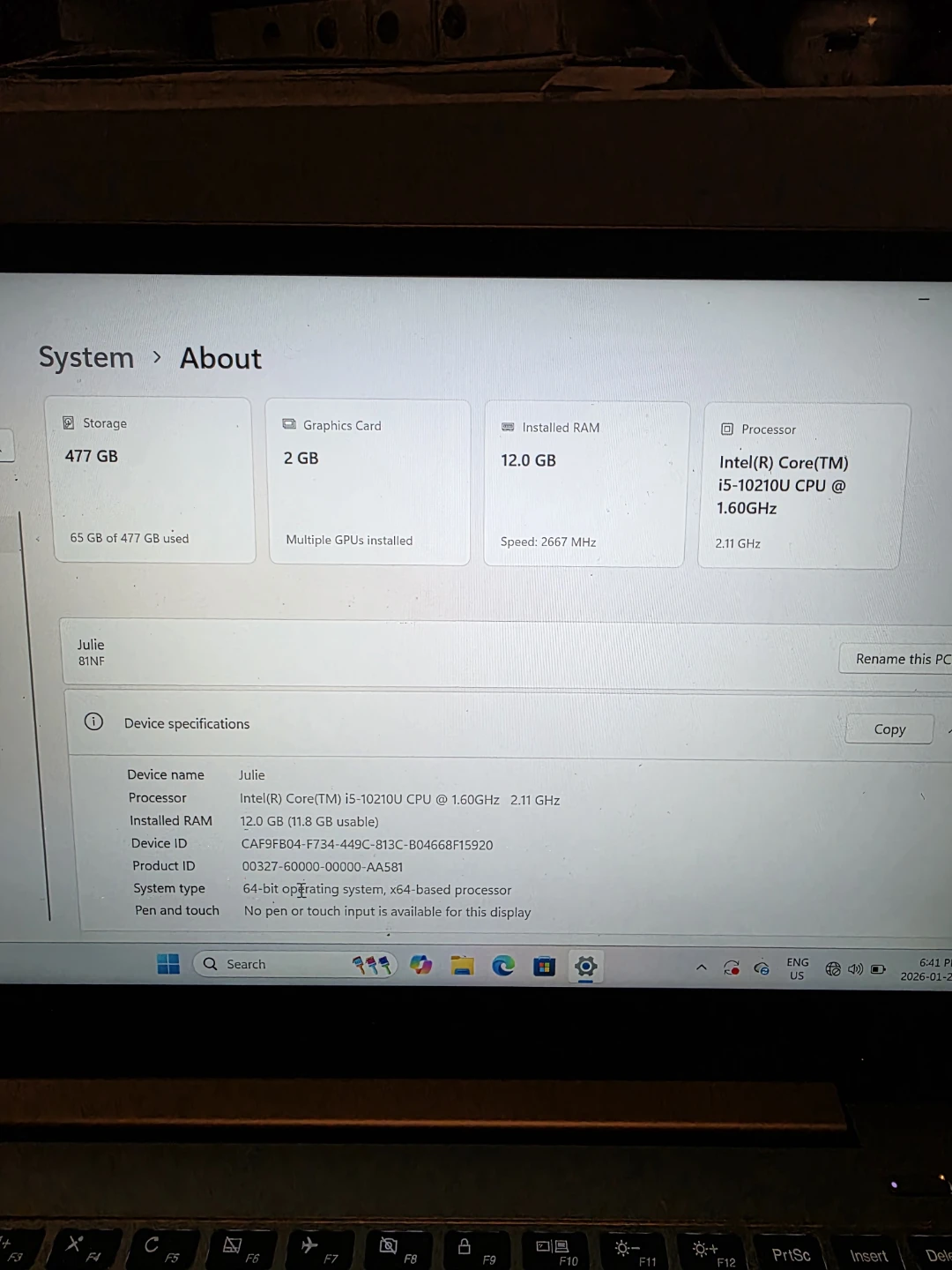Click the network globe tray icon
952x1270 pixels.
click(x=832, y=969)
